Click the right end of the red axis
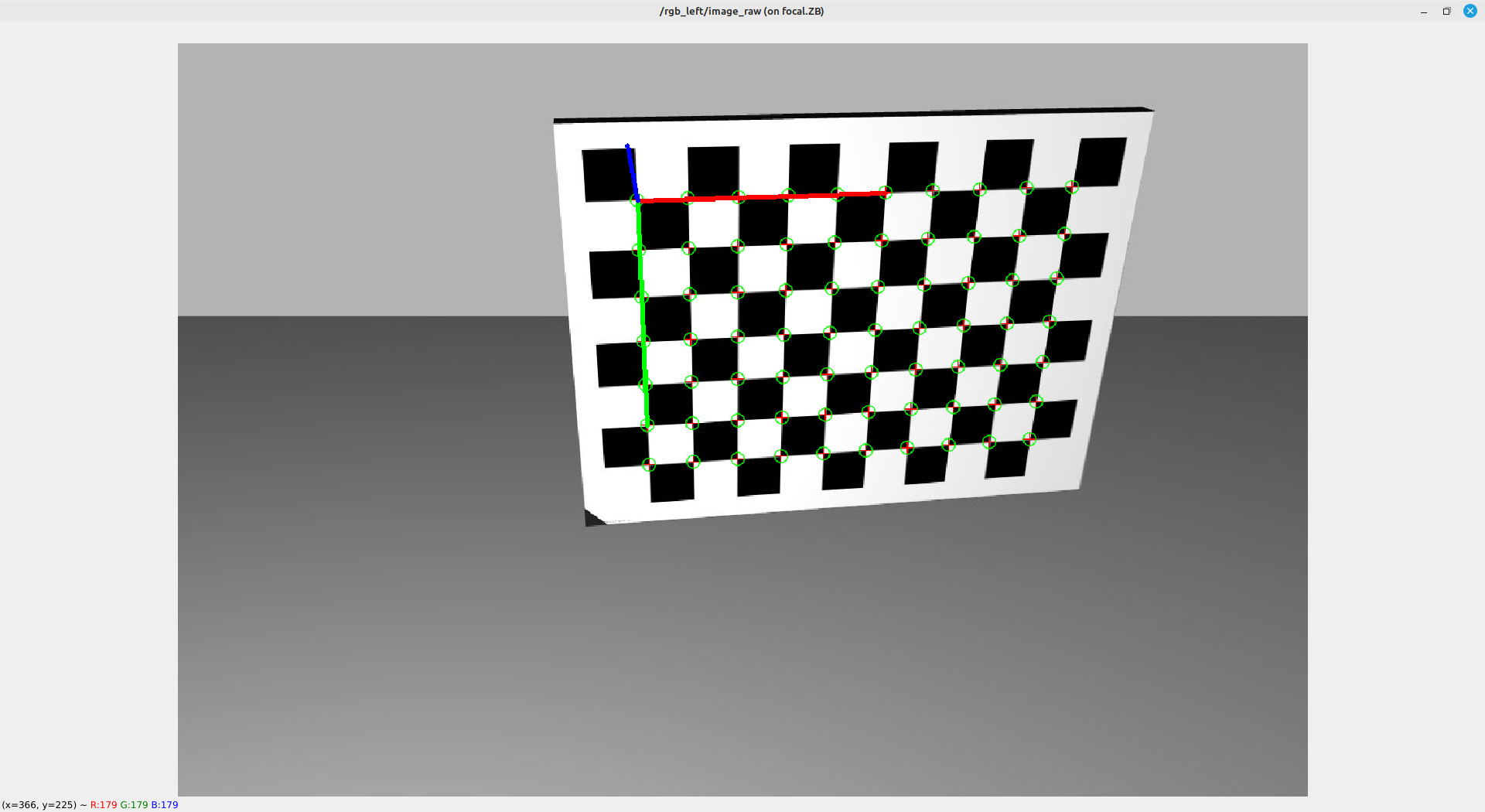 click(x=885, y=193)
